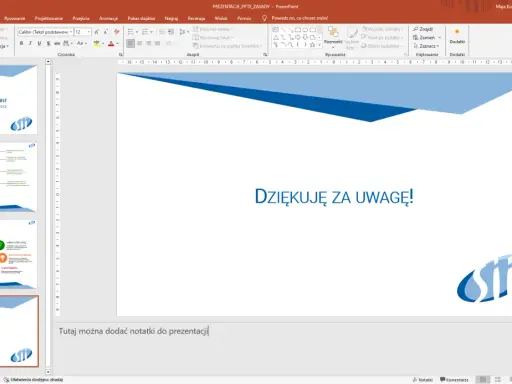Select oval shape in gallery
Viewport: 512px width, 384px height.
305,30
